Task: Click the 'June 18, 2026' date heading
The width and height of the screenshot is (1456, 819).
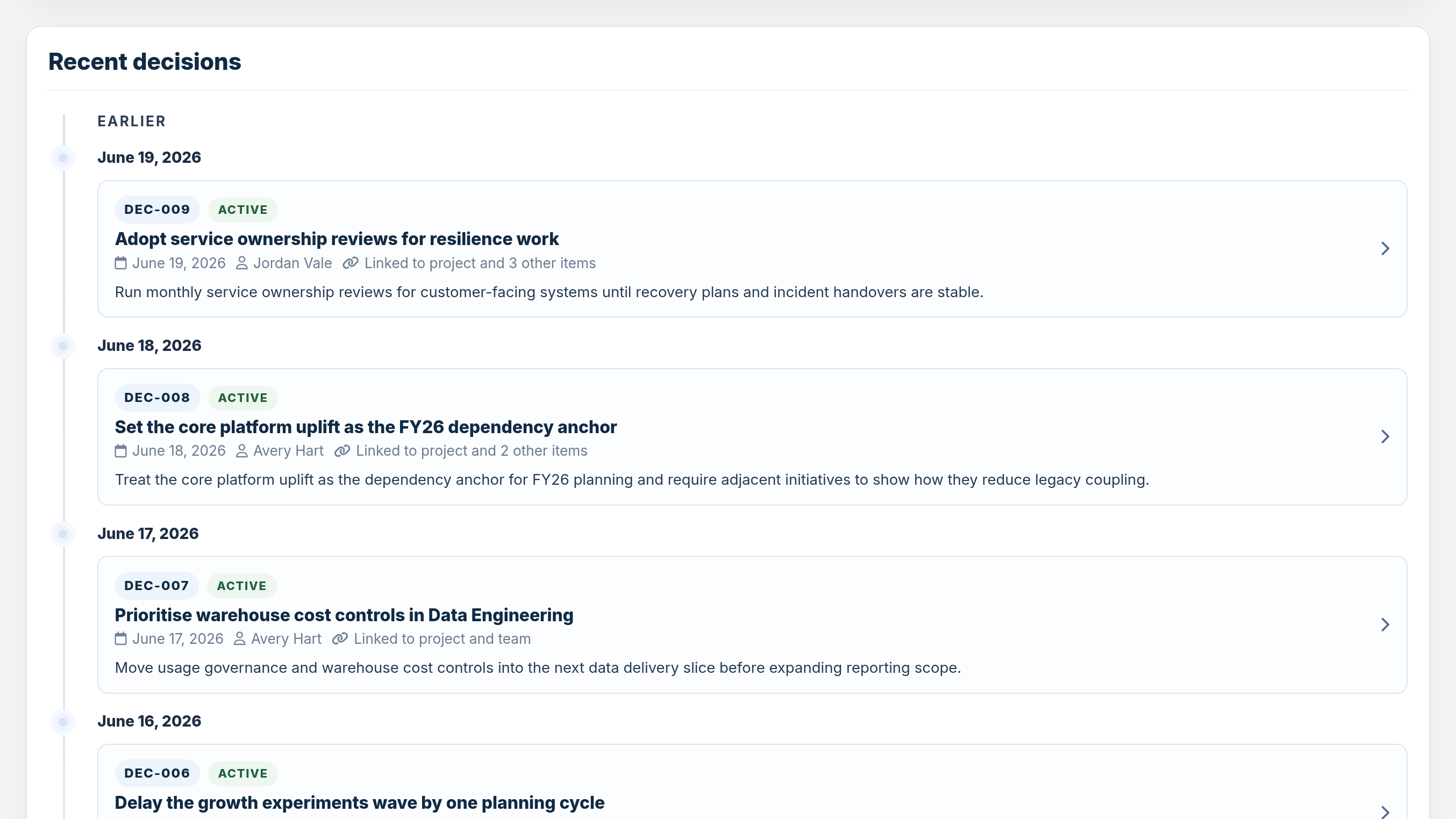Action: [x=149, y=346]
